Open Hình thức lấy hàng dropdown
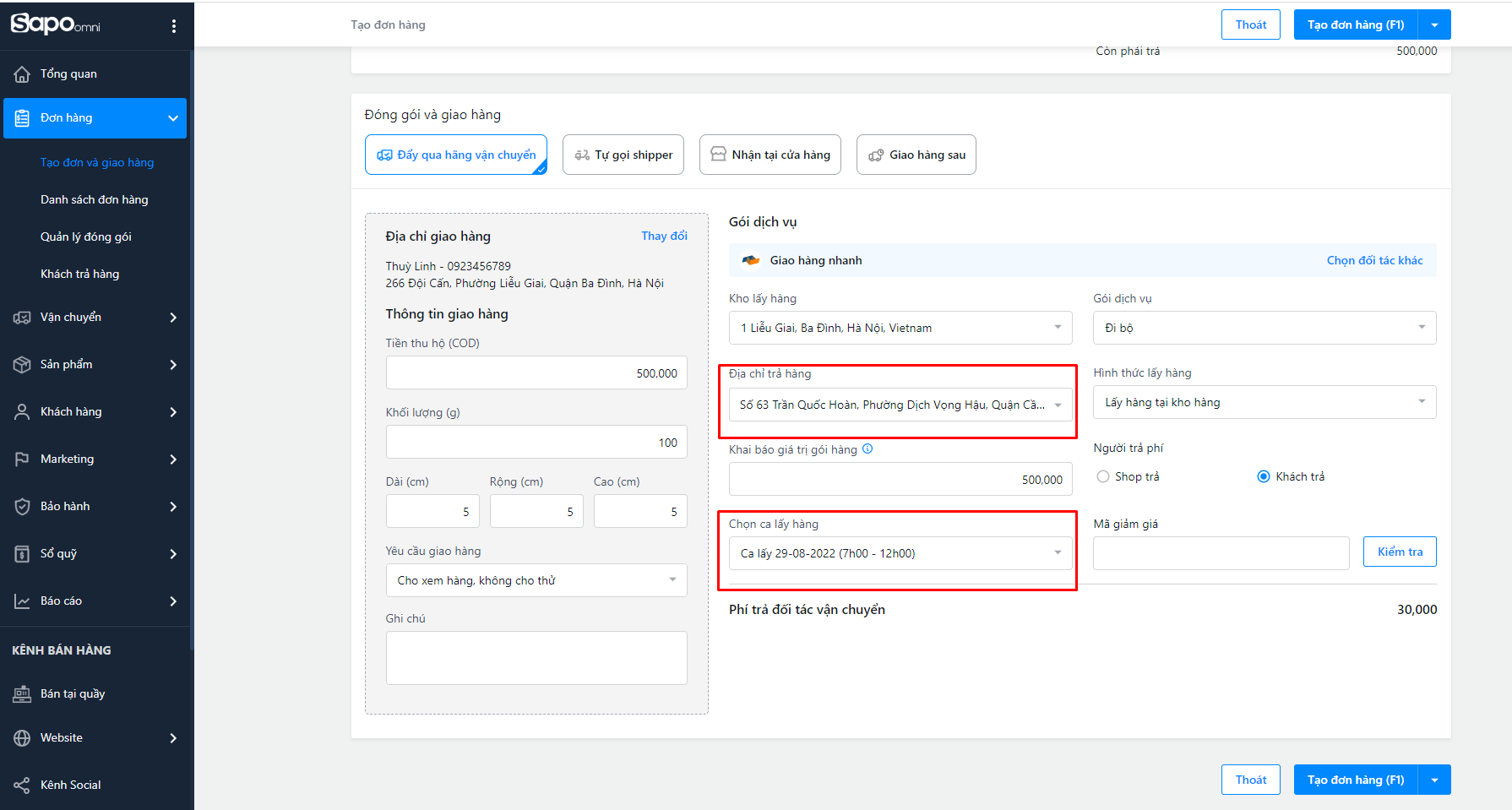Screen dimensions: 1512x810 (x=1265, y=402)
